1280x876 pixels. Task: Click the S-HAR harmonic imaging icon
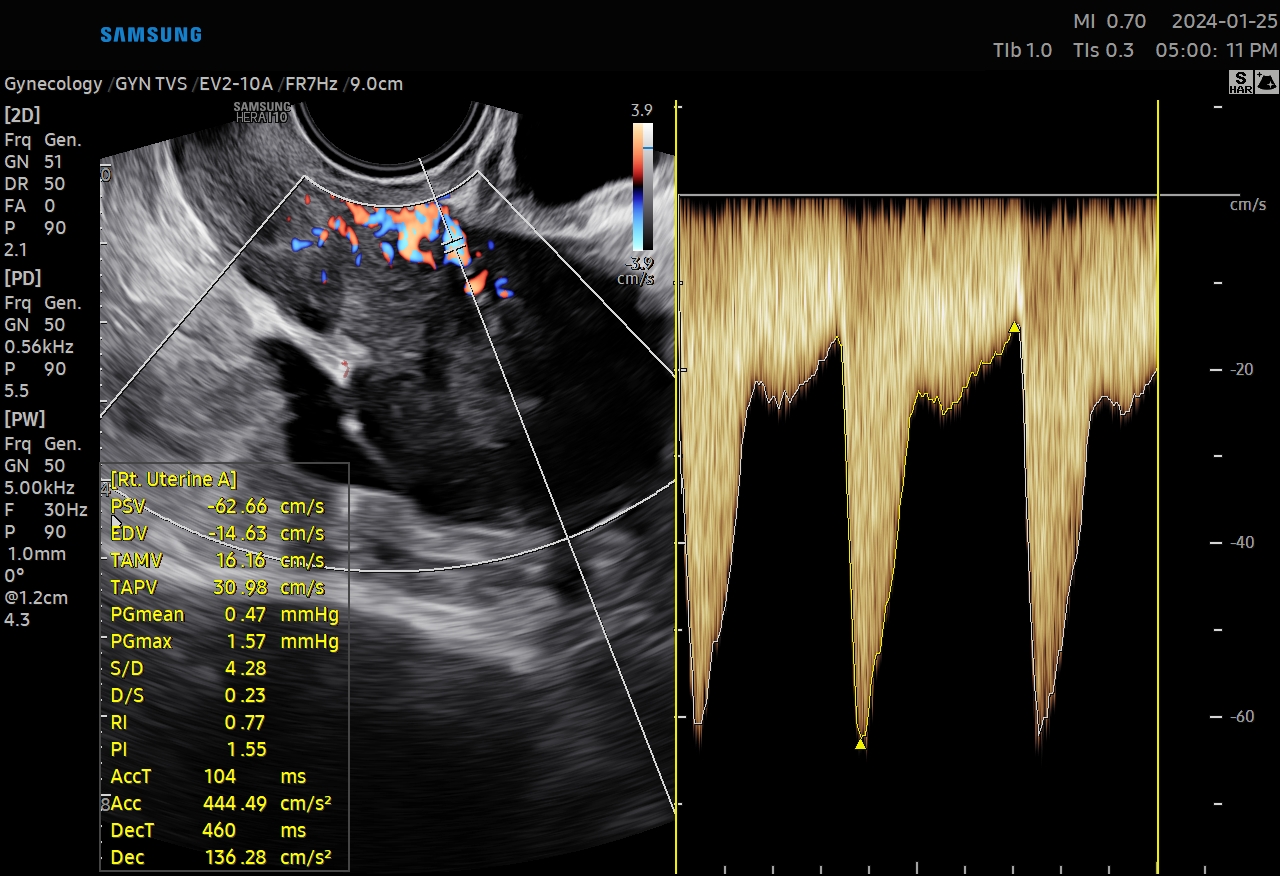pyautogui.click(x=1240, y=83)
